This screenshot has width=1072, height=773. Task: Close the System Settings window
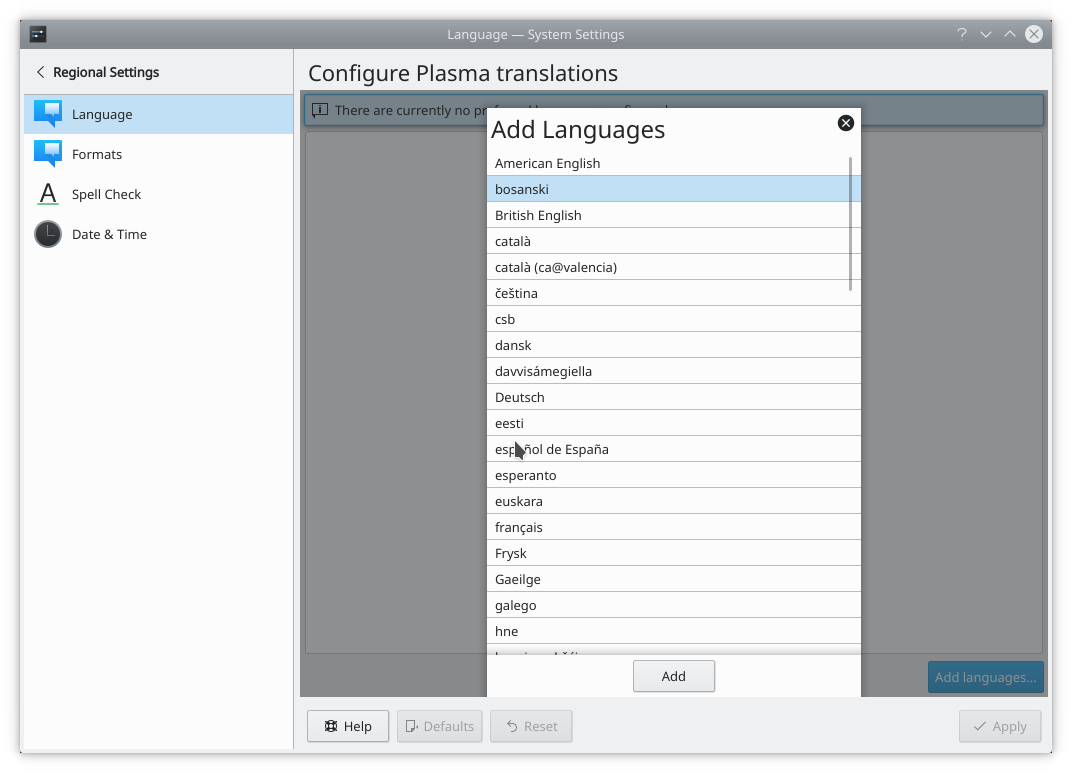[1034, 34]
